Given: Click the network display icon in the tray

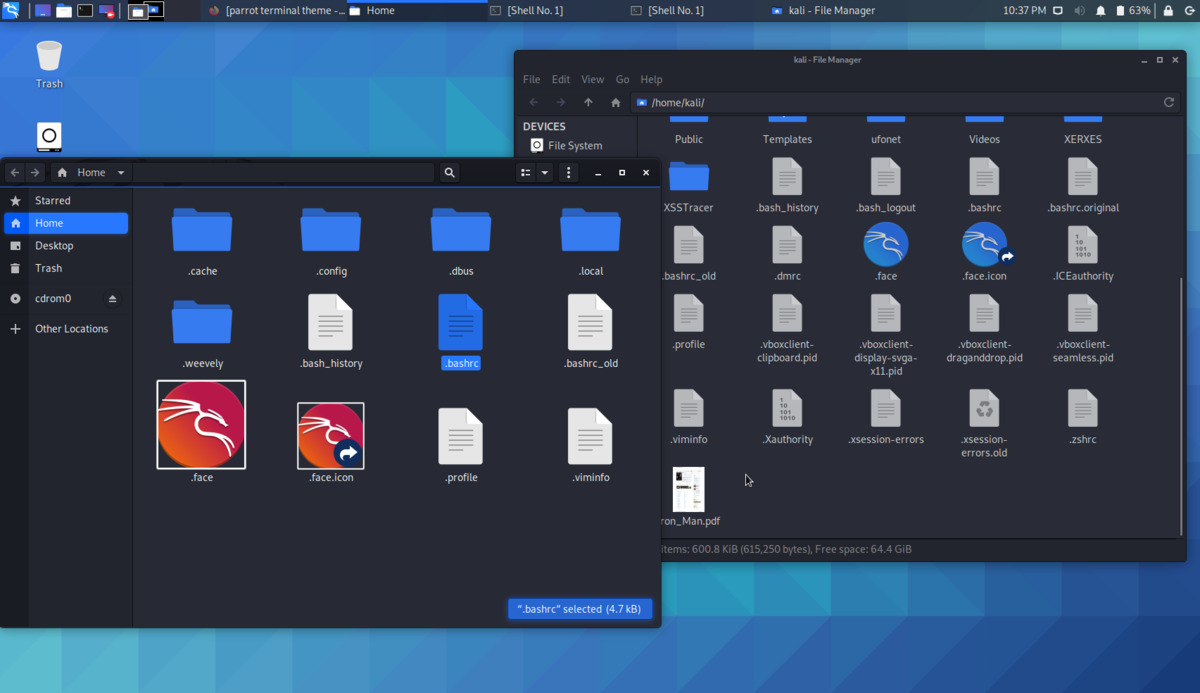Looking at the screenshot, I should coord(1058,11).
